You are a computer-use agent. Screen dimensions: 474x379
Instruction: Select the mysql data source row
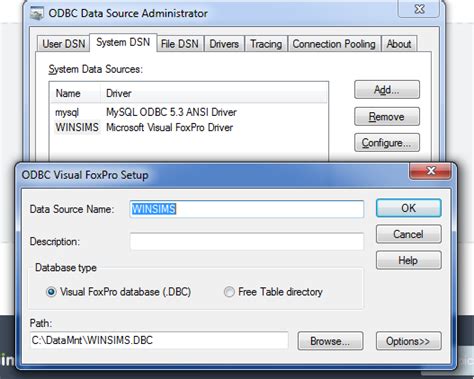point(189,112)
